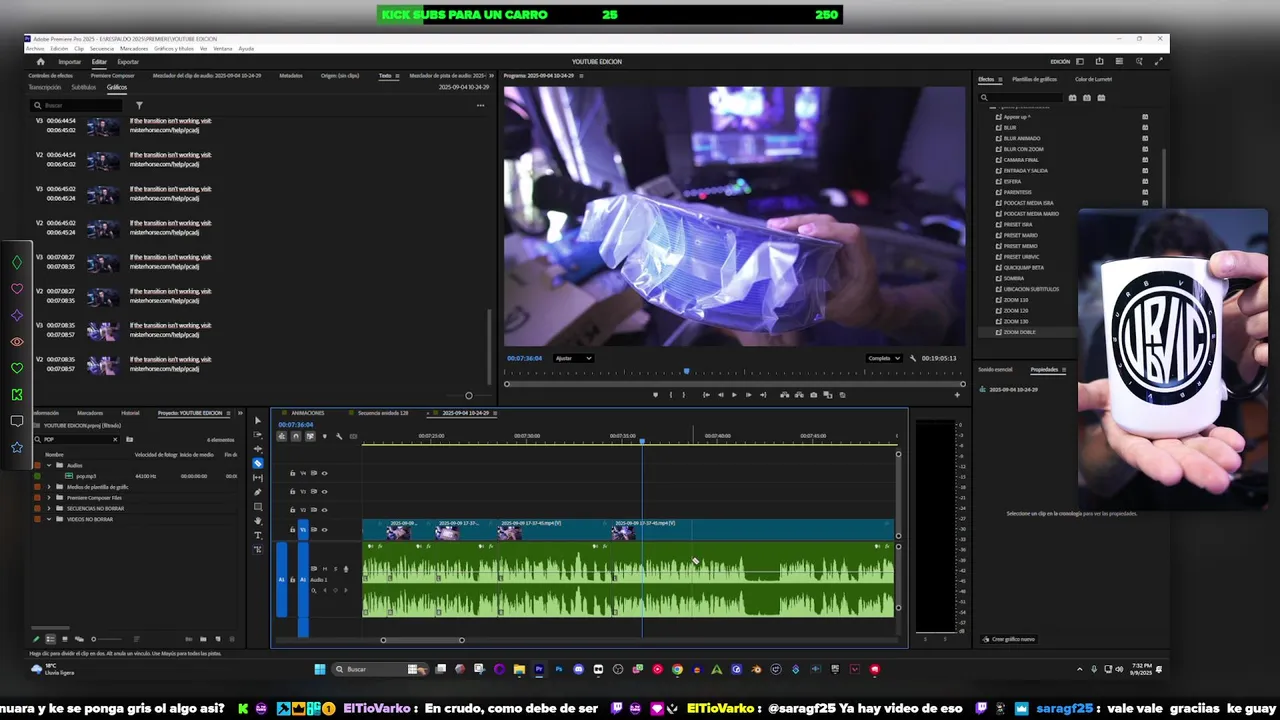Mark In bracket in Program Monitor
The width and height of the screenshot is (1280, 720).
[671, 395]
